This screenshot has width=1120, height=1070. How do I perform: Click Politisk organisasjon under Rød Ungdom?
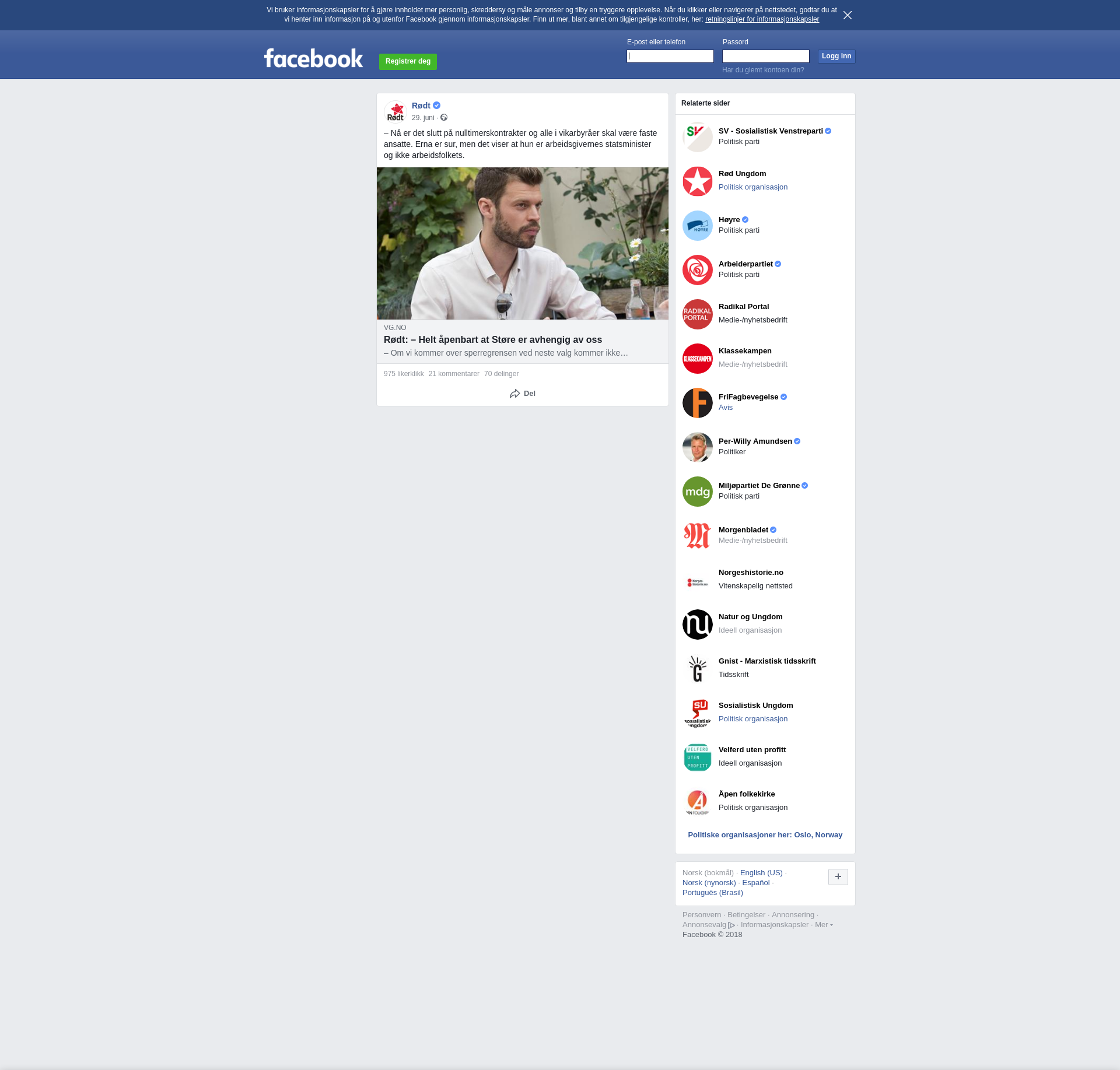pyautogui.click(x=753, y=187)
